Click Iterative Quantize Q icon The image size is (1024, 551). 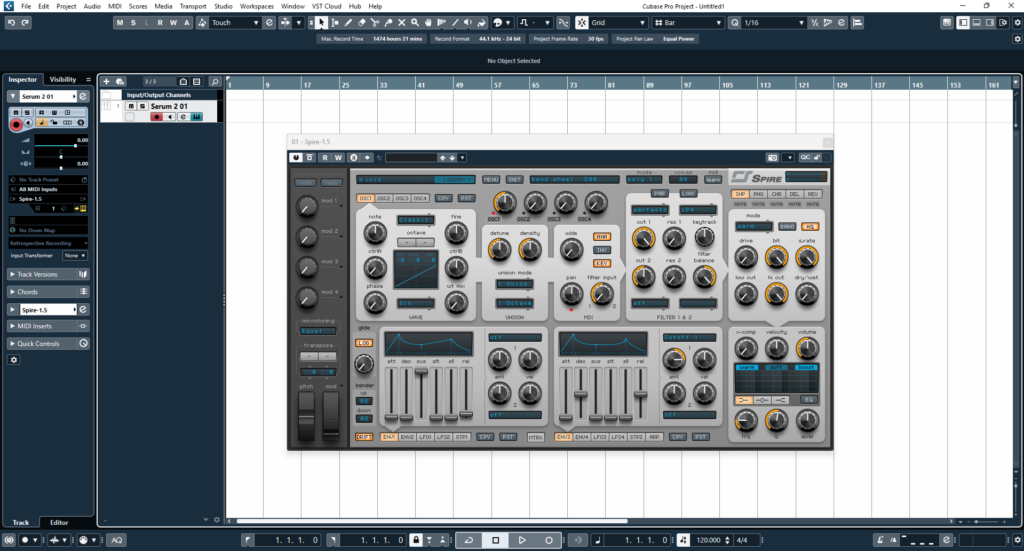(x=735, y=22)
